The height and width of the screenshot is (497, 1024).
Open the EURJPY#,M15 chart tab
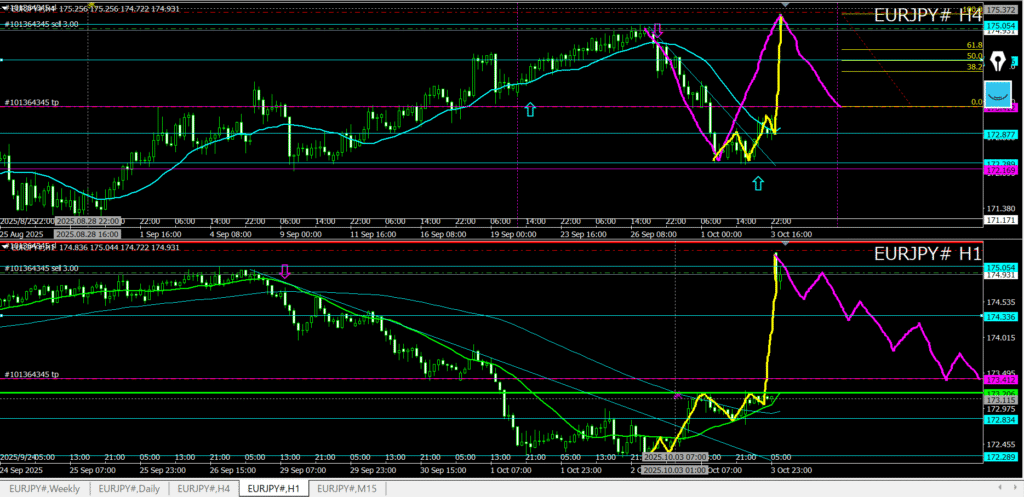(347, 488)
